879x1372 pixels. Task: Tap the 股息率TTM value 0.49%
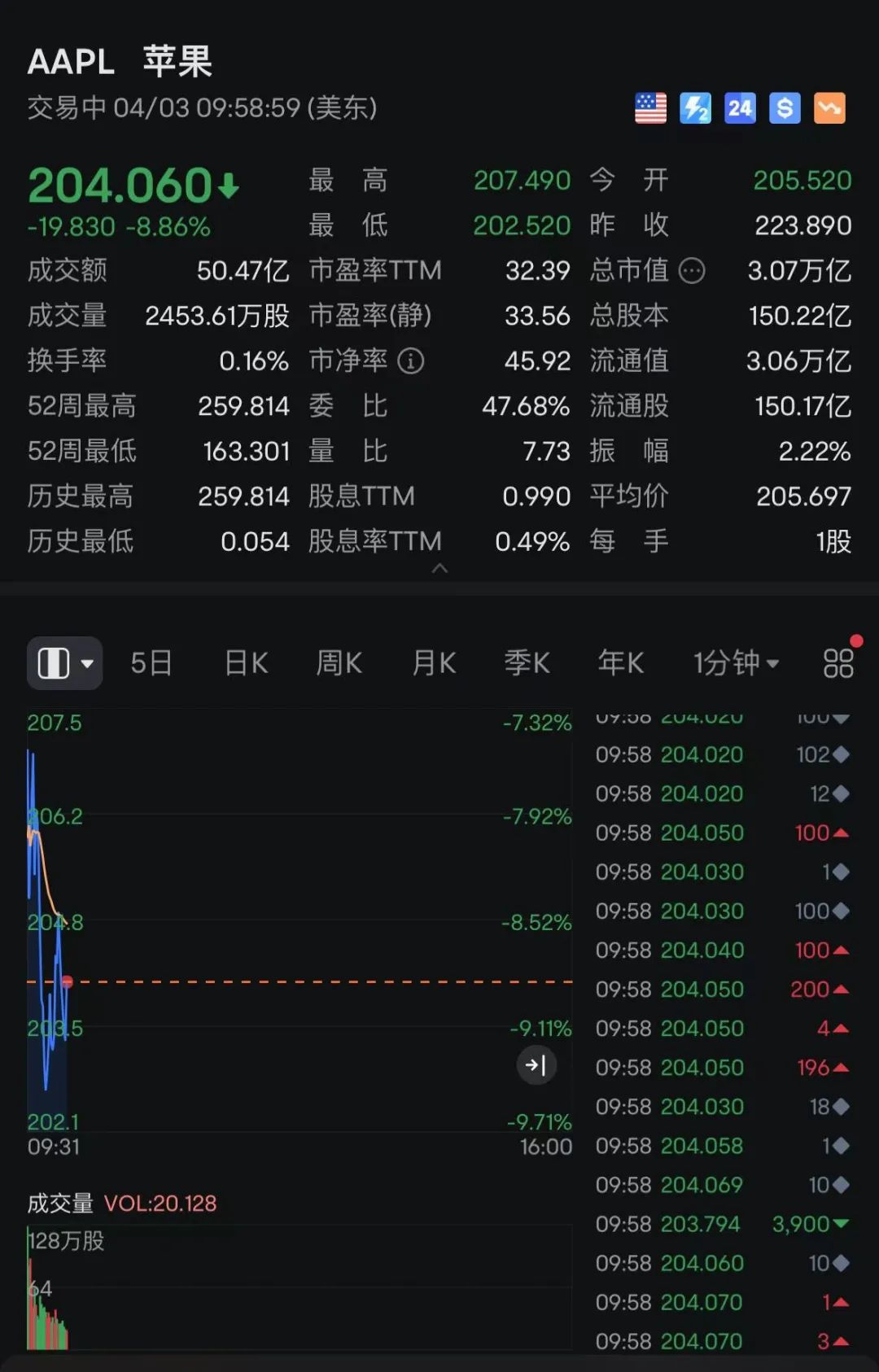click(x=532, y=541)
